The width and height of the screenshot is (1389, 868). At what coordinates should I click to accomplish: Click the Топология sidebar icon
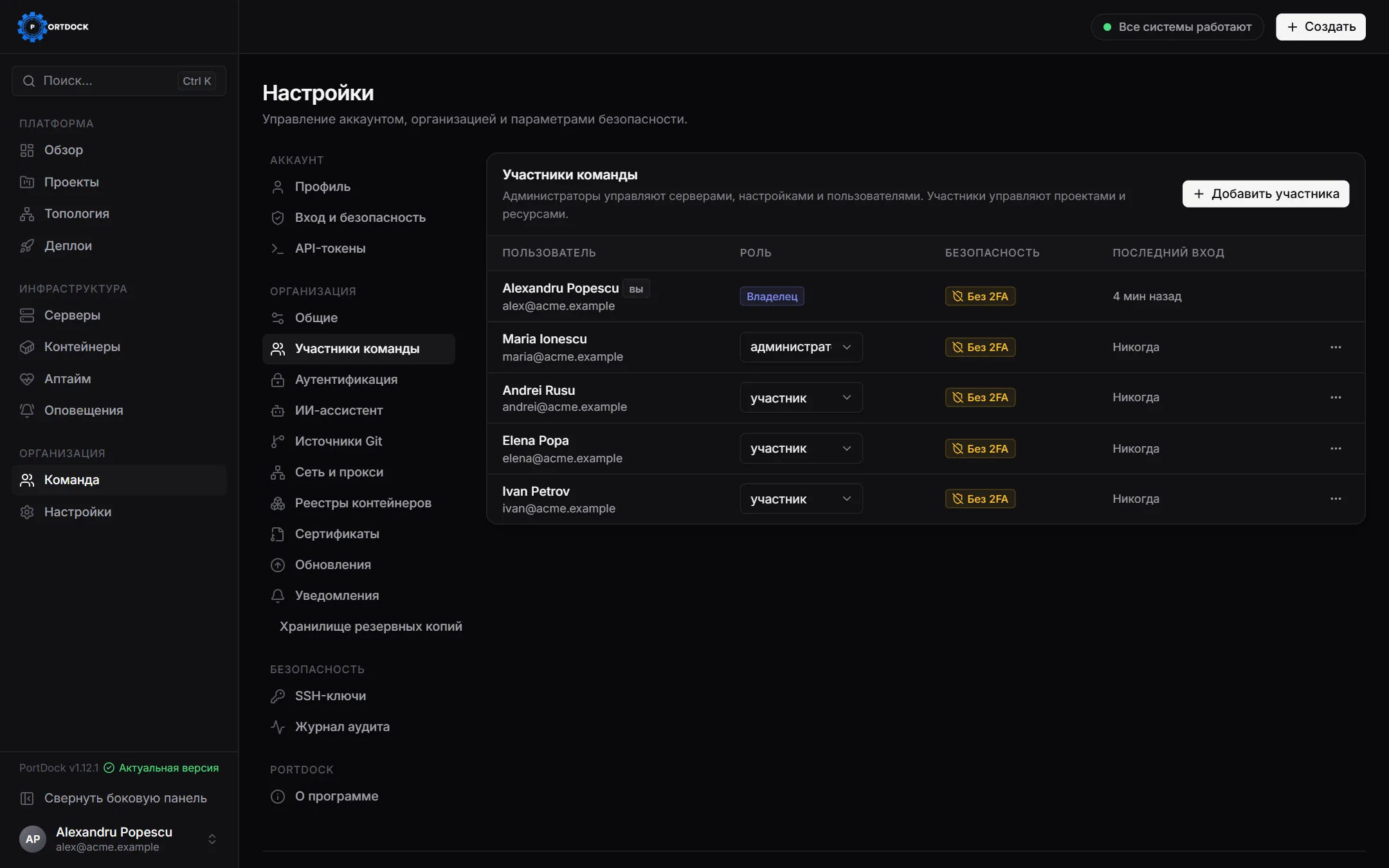27,214
